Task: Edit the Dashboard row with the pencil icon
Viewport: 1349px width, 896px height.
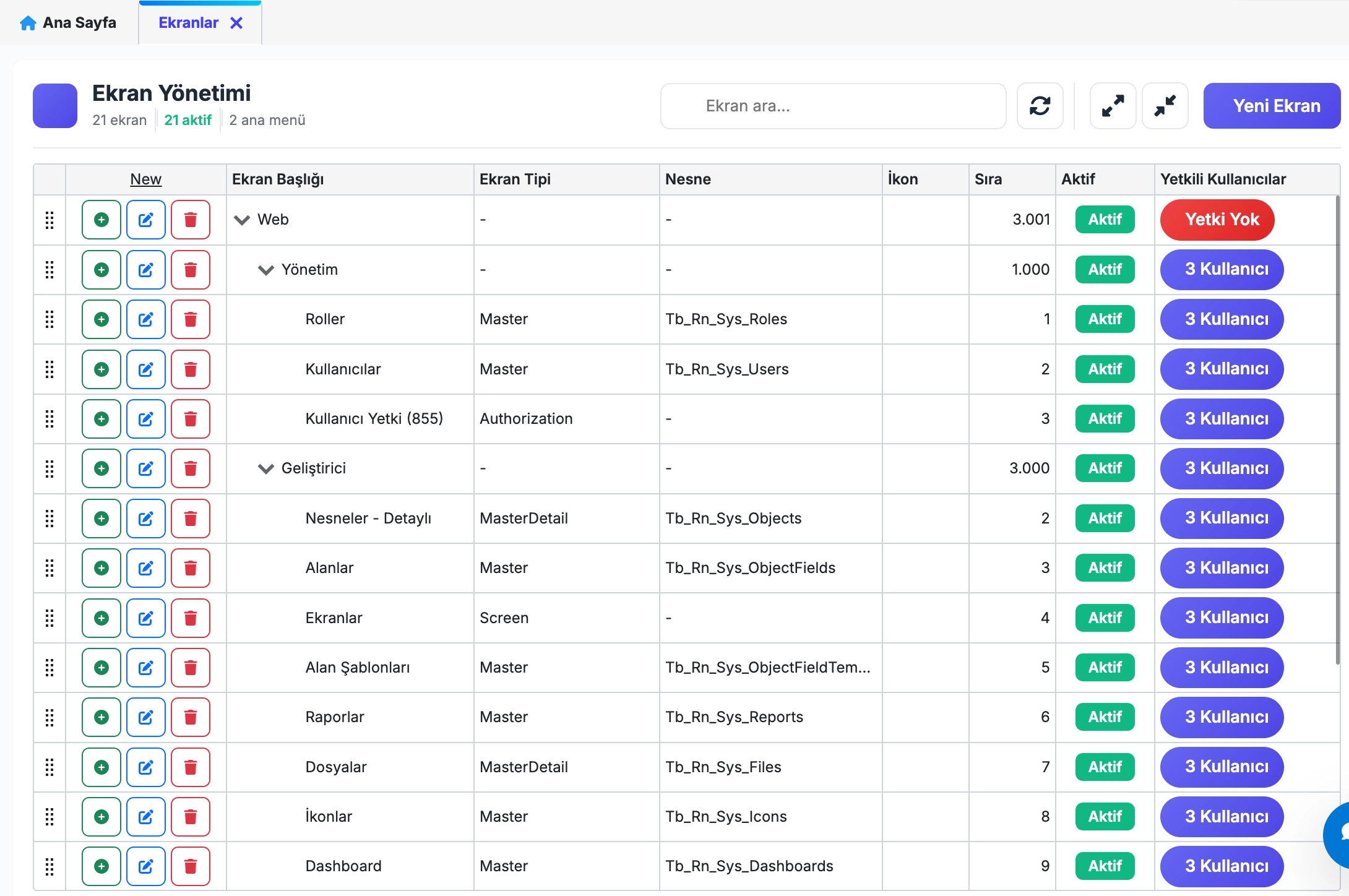Action: click(145, 866)
